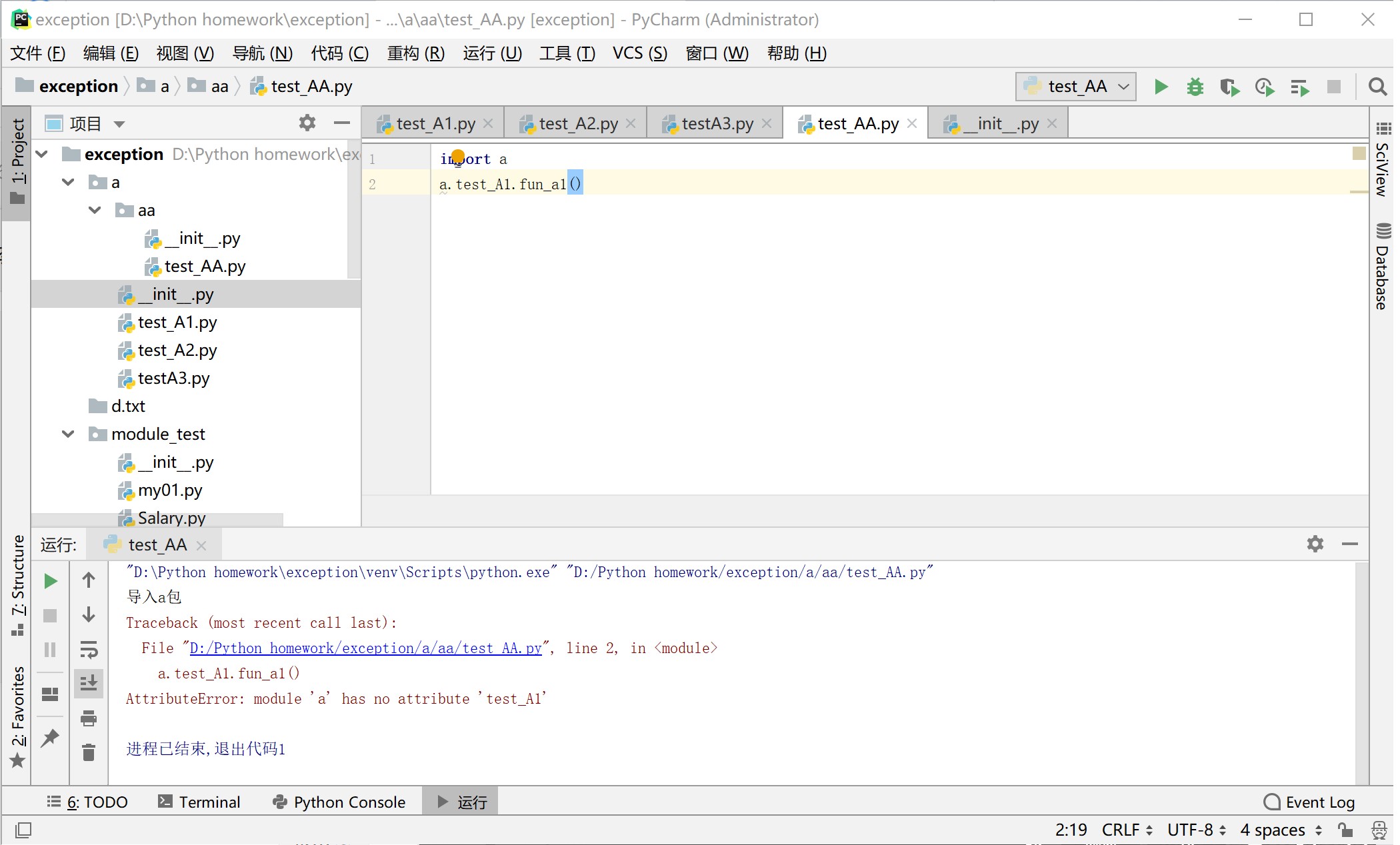Image resolution: width=1400 pixels, height=845 pixels.
Task: Print the console output icon
Action: pos(89,718)
